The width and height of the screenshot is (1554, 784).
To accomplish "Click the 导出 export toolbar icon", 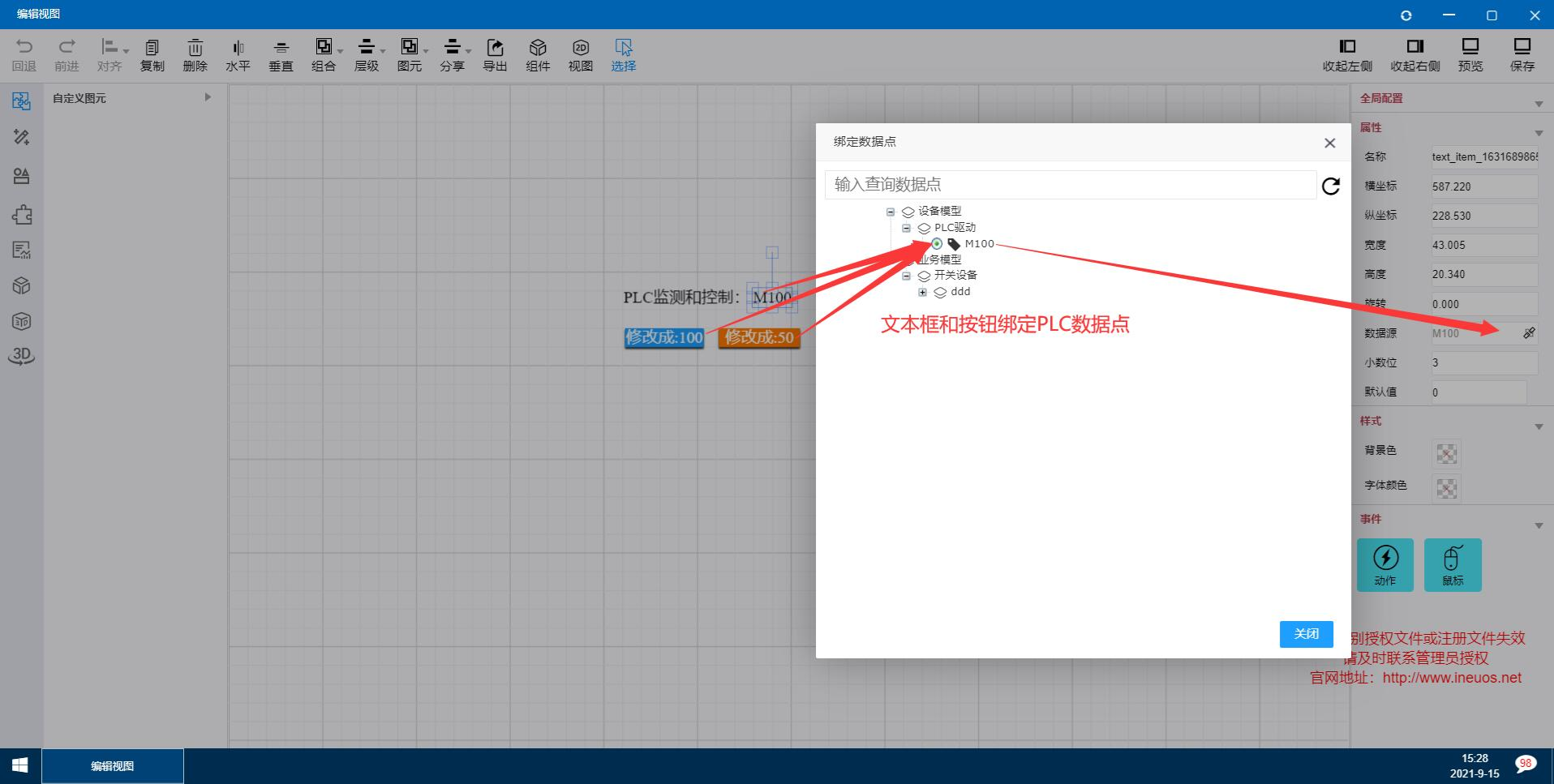I will [x=495, y=55].
